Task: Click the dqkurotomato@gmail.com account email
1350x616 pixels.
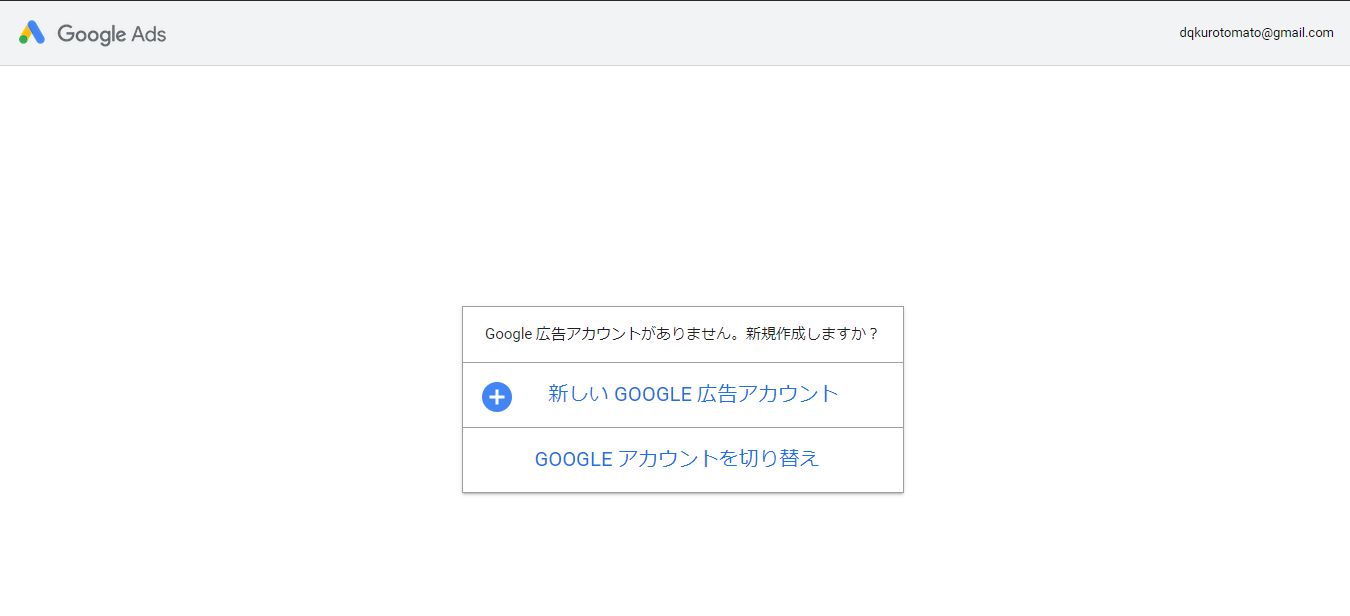Action: pyautogui.click(x=1256, y=33)
